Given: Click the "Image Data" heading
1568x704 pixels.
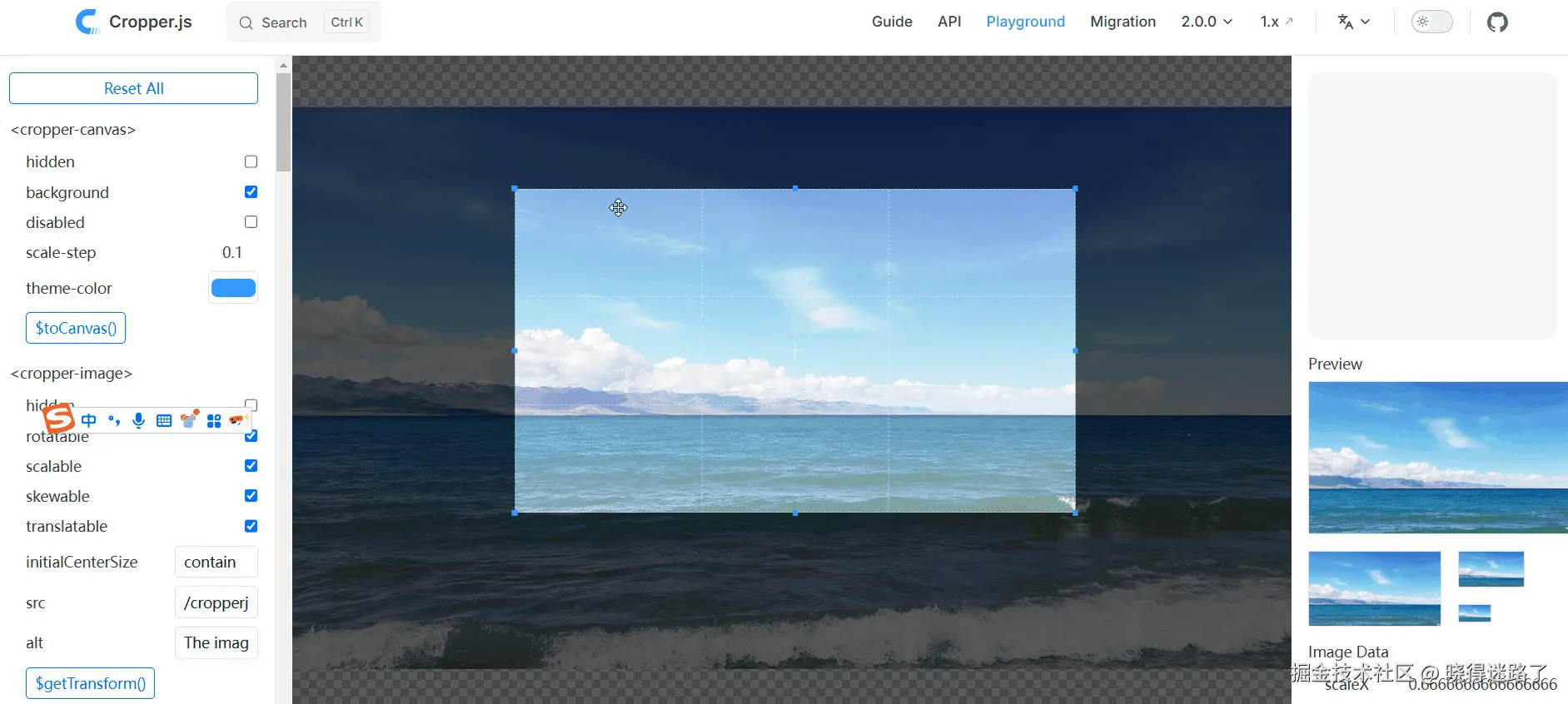Looking at the screenshot, I should [x=1348, y=652].
